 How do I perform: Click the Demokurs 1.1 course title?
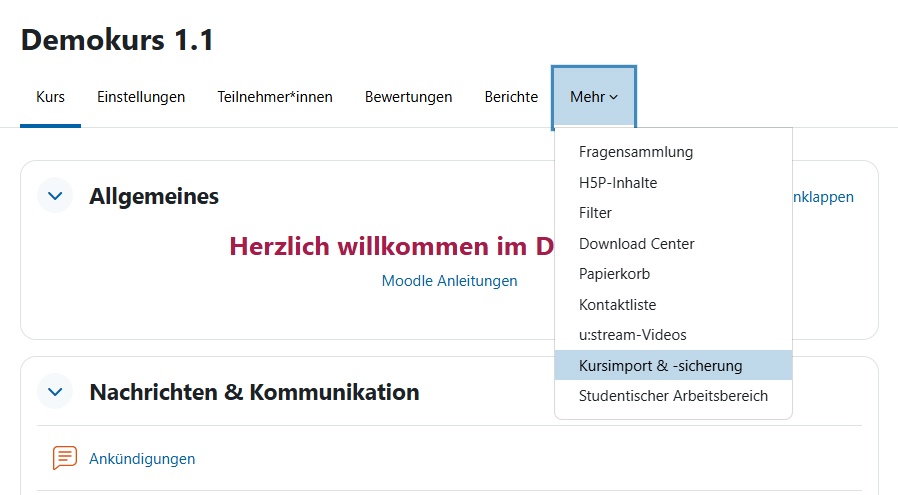117,40
